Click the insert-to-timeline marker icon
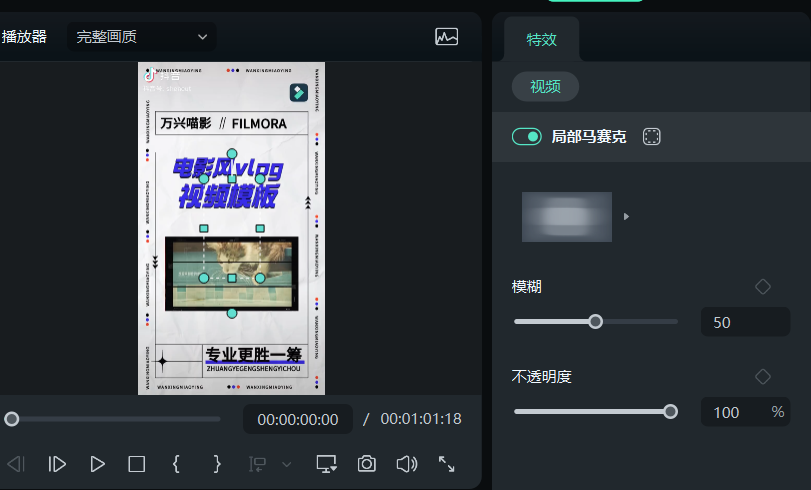The height and width of the screenshot is (490, 811). 257,464
